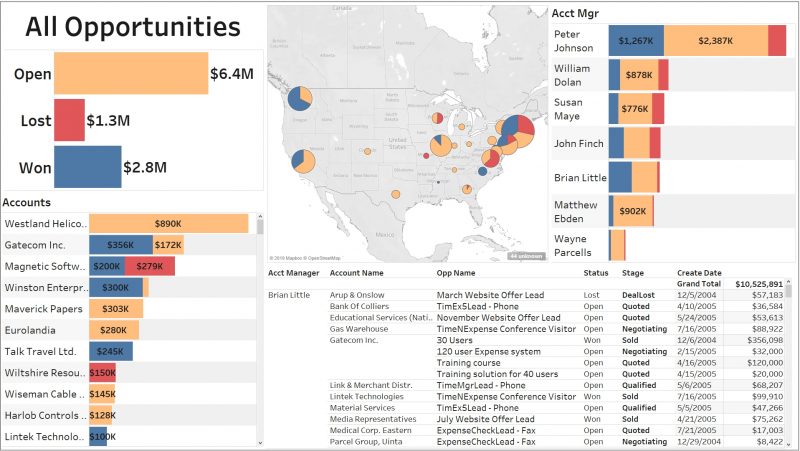Select the blue Won $2.8M bar
Viewport: 800px width, 451px height.
(88, 167)
